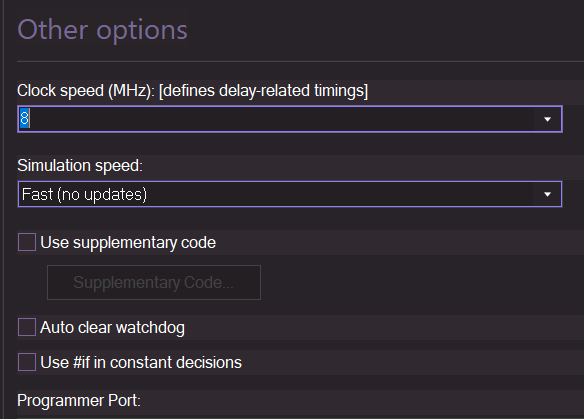
Task: Click the Programmer Port label
Action: tap(79, 401)
